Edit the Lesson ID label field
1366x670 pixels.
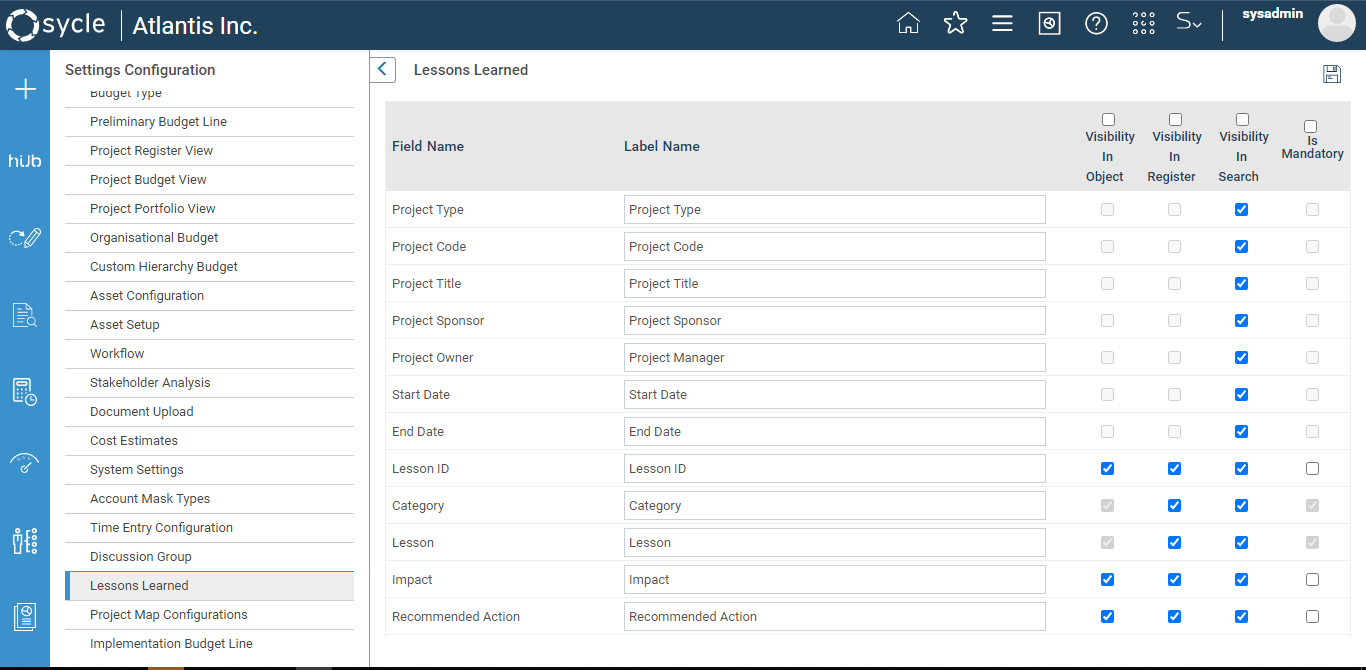pos(835,469)
